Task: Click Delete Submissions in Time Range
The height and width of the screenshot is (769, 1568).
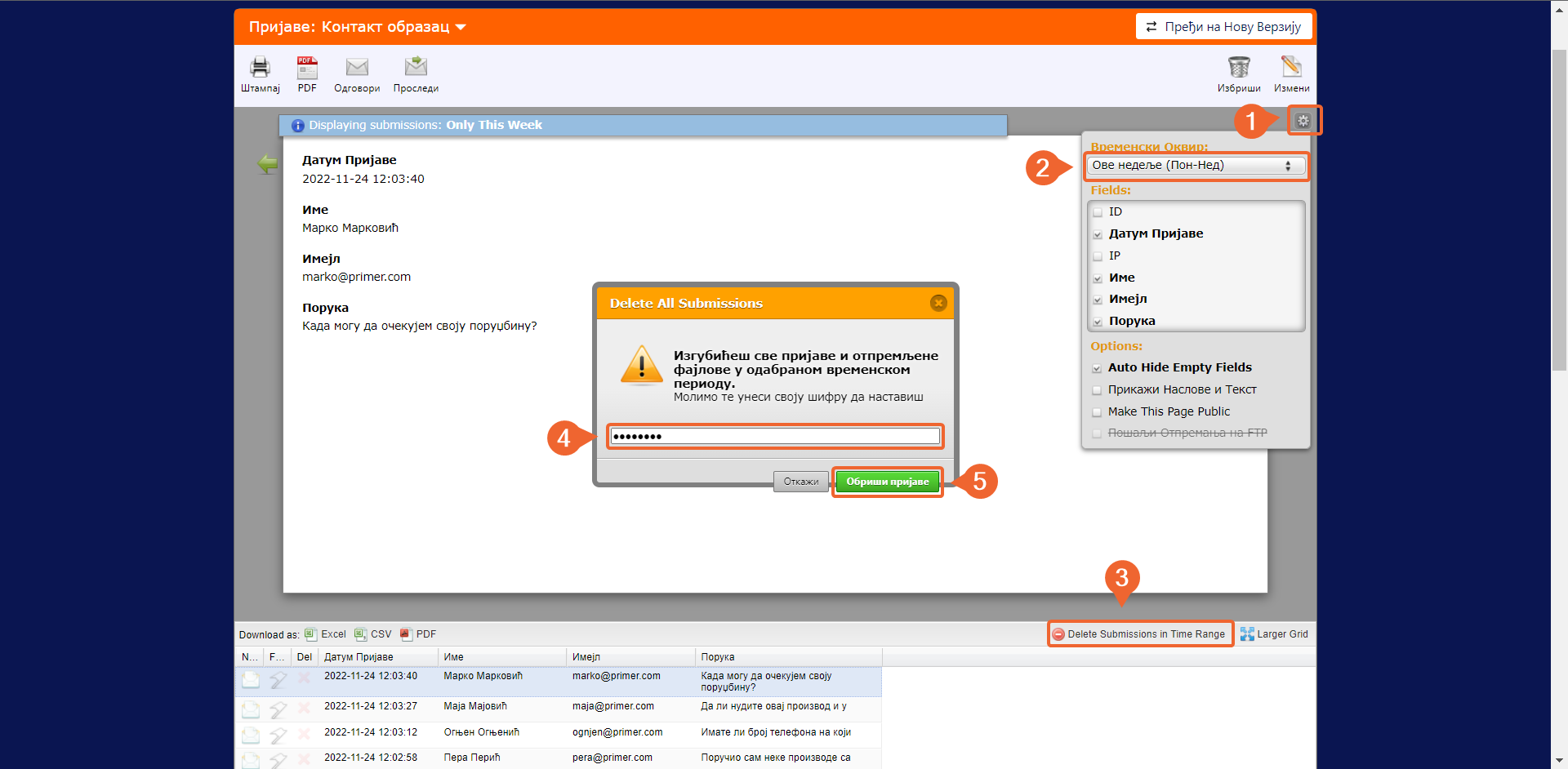Action: (x=1140, y=634)
